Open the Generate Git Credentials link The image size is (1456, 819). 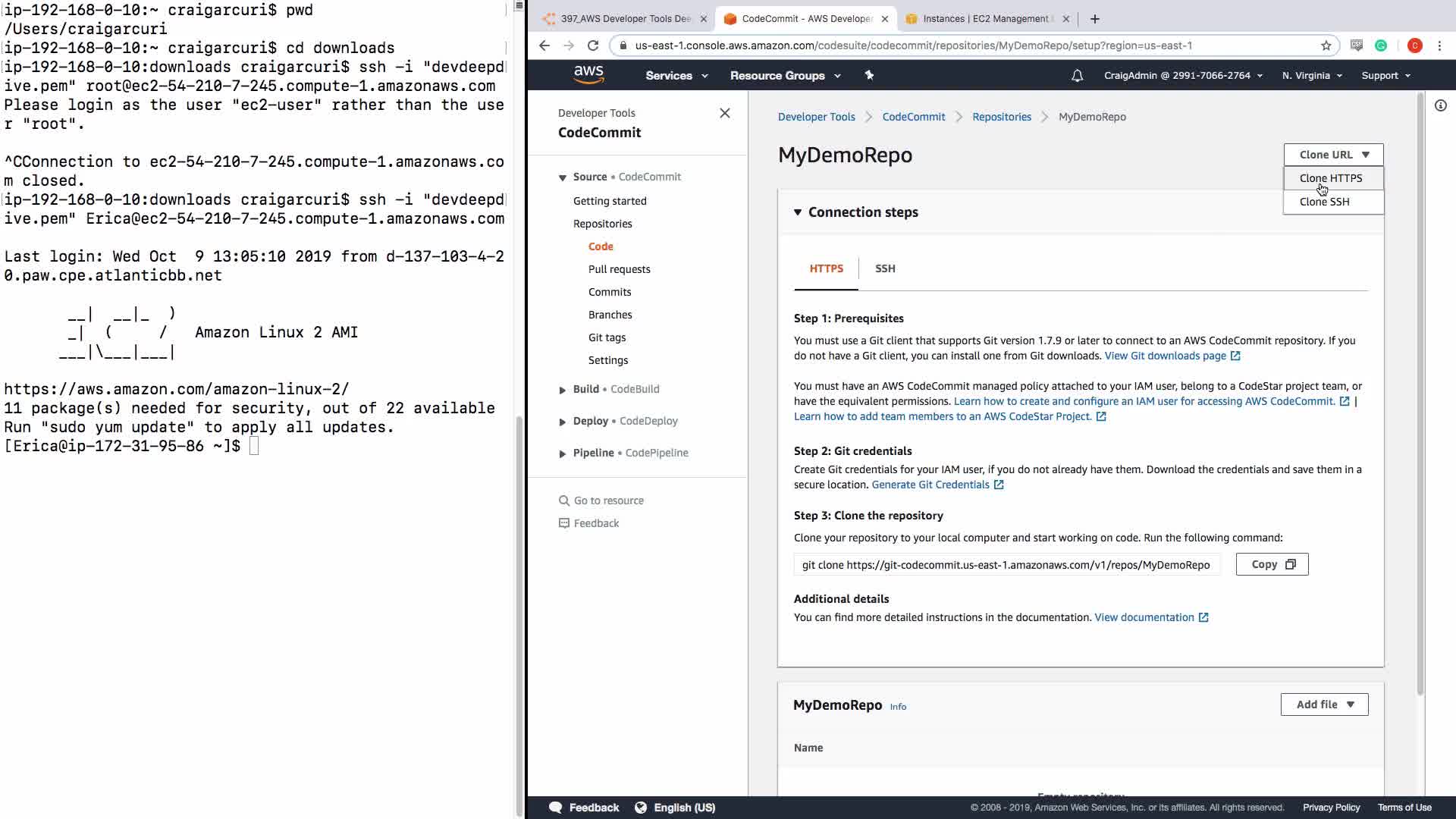click(x=930, y=485)
